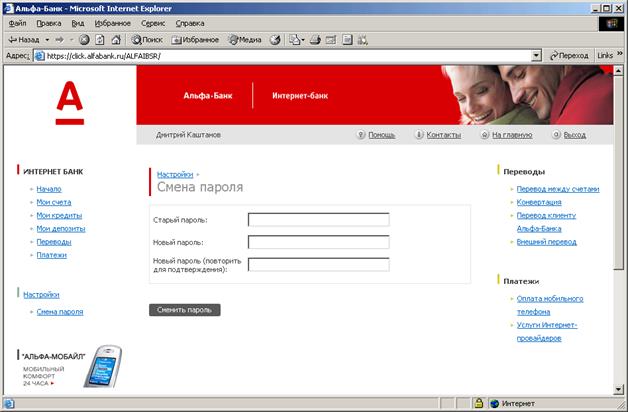Click Настройки breadcrumb above page title
Viewport: 628px width, 412px height.
click(x=175, y=175)
